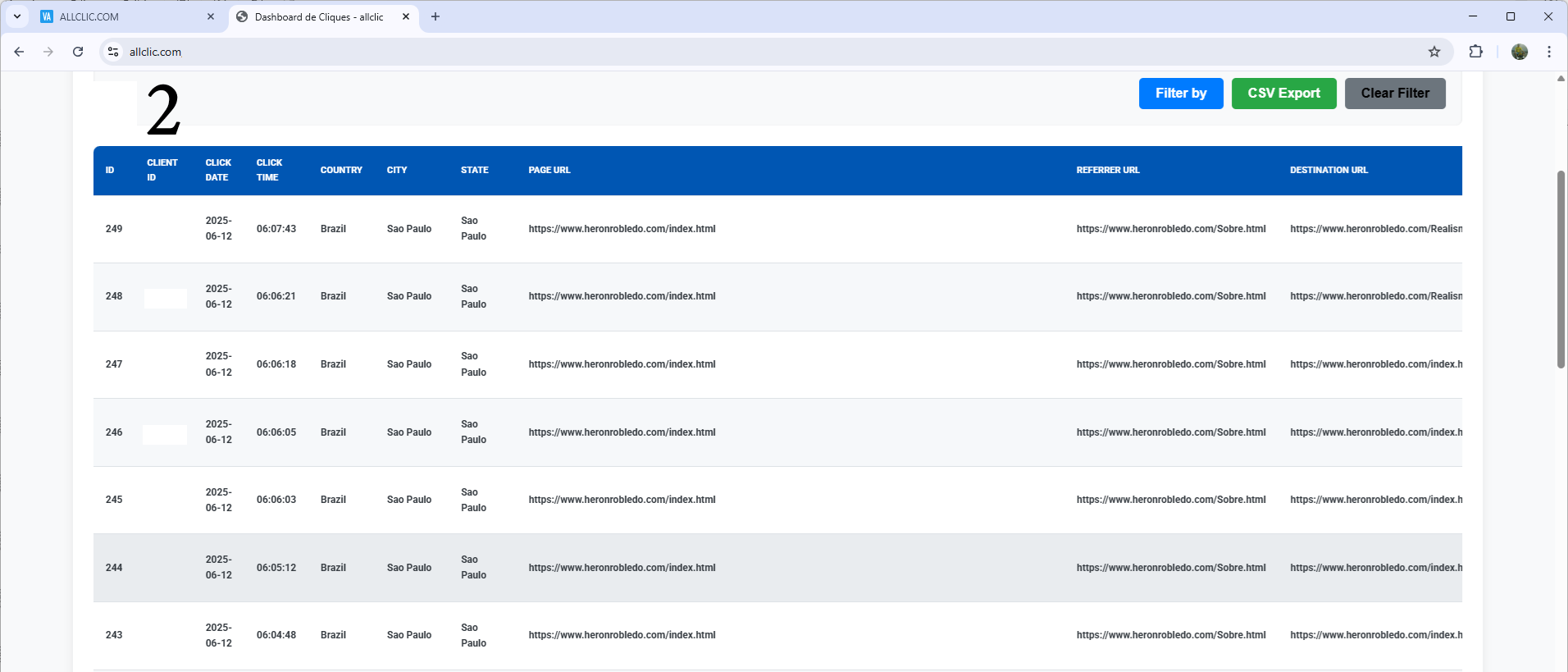Click the Filter by button
The image size is (1568, 672).
tap(1181, 94)
